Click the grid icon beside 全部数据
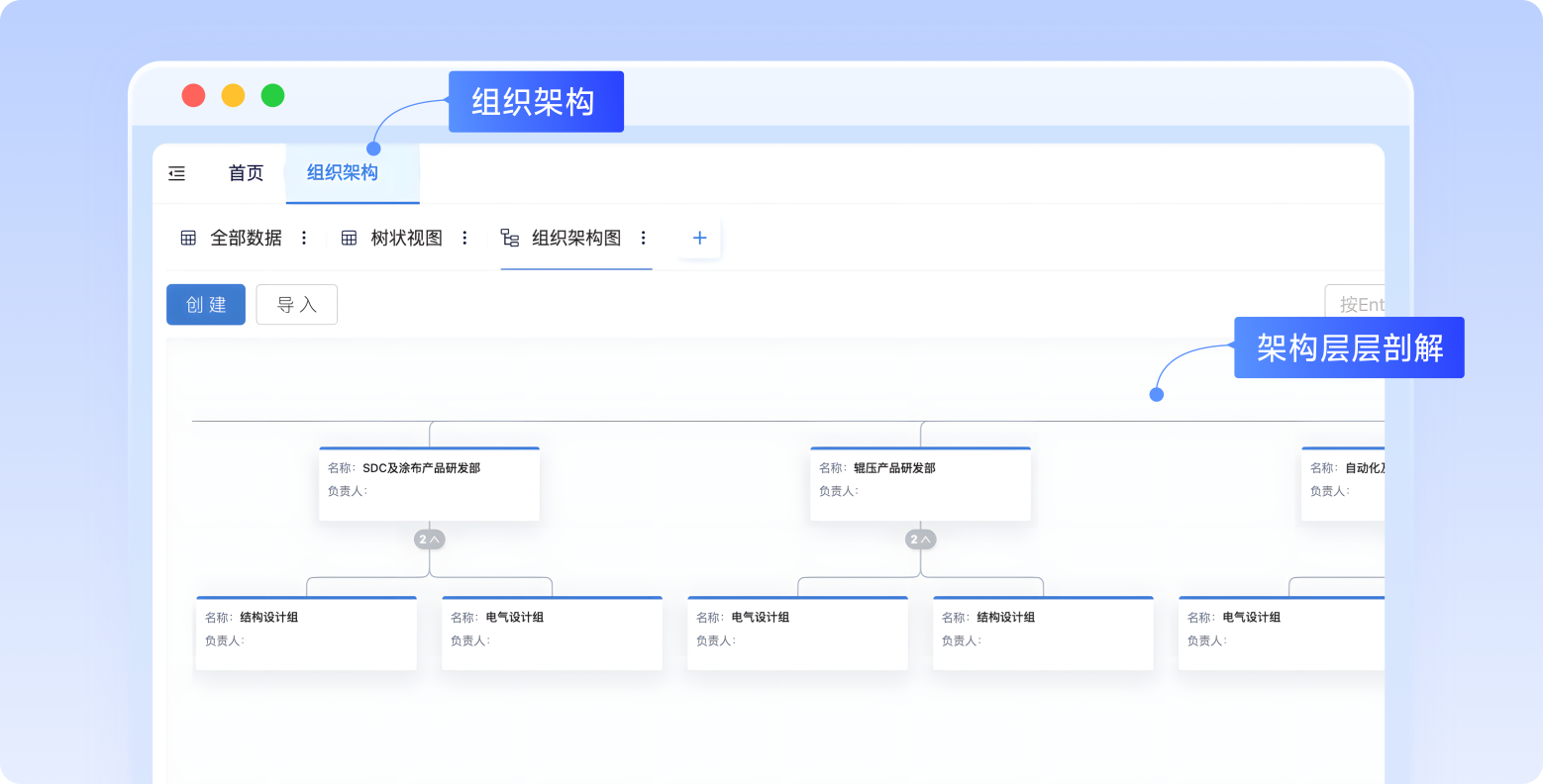The image size is (1543, 784). 188,238
